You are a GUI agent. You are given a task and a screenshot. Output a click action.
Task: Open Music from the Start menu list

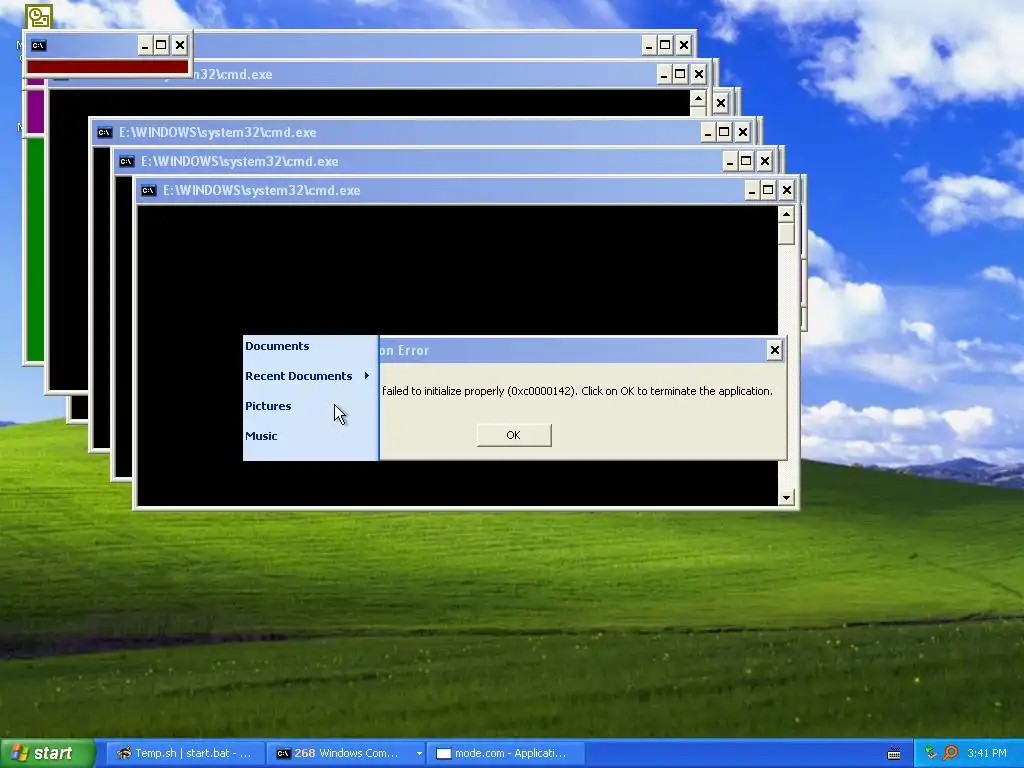click(x=261, y=436)
